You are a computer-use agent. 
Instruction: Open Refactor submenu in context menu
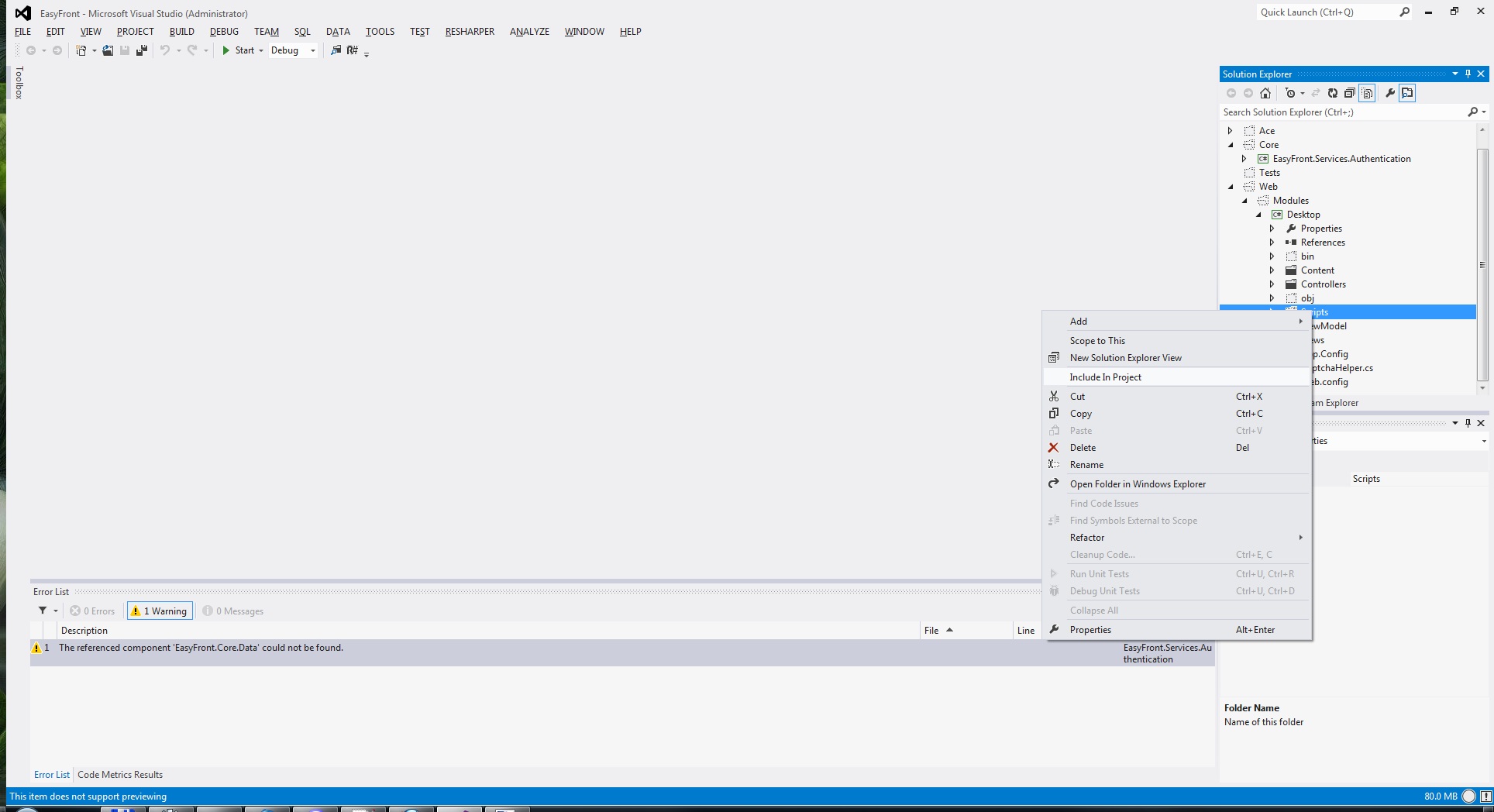pyautogui.click(x=1176, y=538)
